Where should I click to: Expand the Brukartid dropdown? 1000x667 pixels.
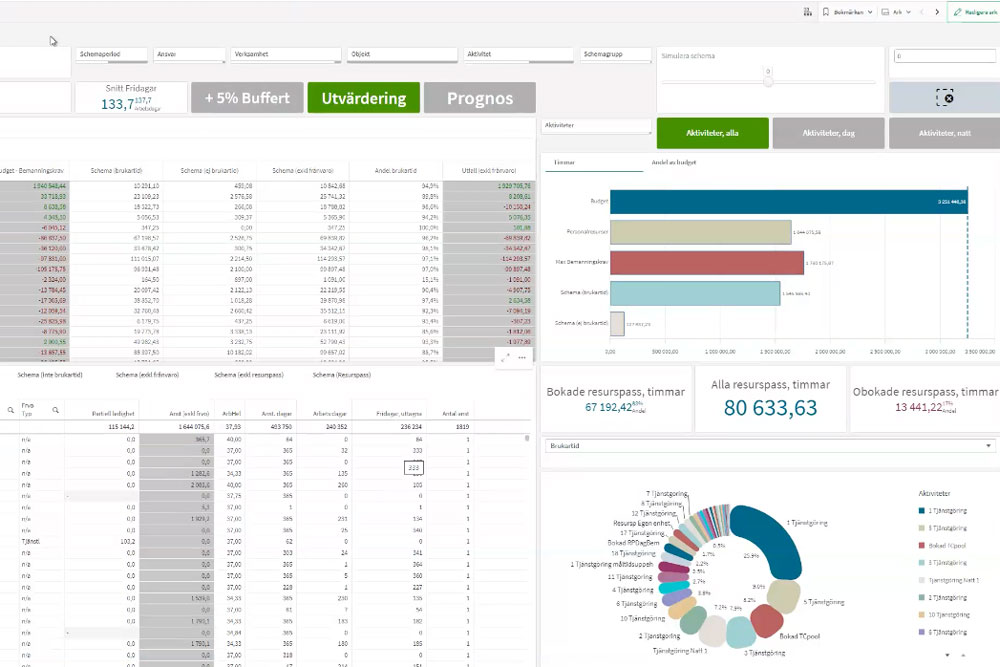pos(770,446)
